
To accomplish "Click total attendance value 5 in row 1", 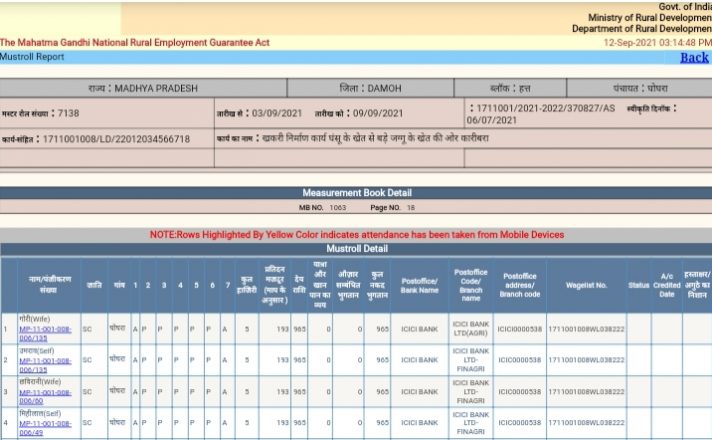I will (x=247, y=329).
